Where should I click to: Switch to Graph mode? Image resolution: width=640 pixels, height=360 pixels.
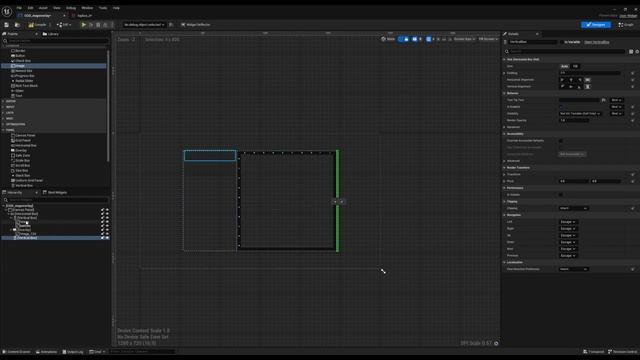pos(626,25)
